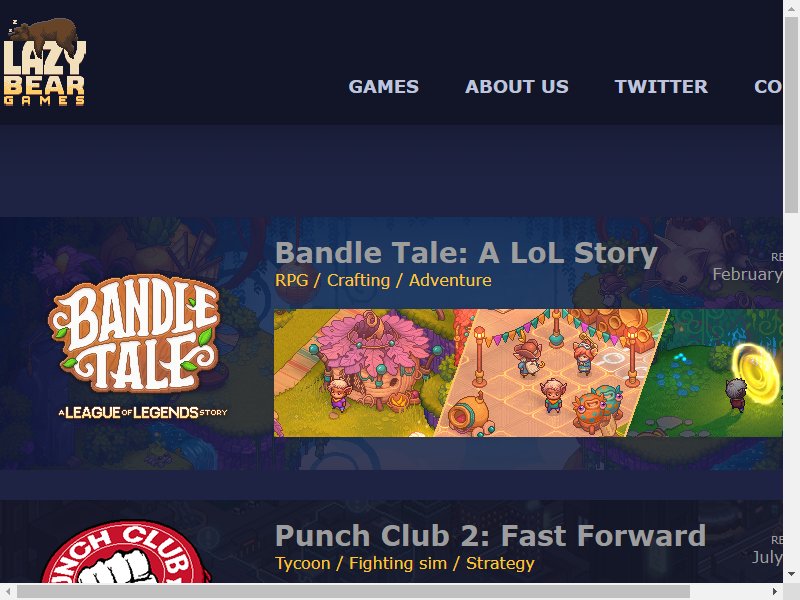Click Tycoon / Fighting sim / Strategy text

coord(405,563)
